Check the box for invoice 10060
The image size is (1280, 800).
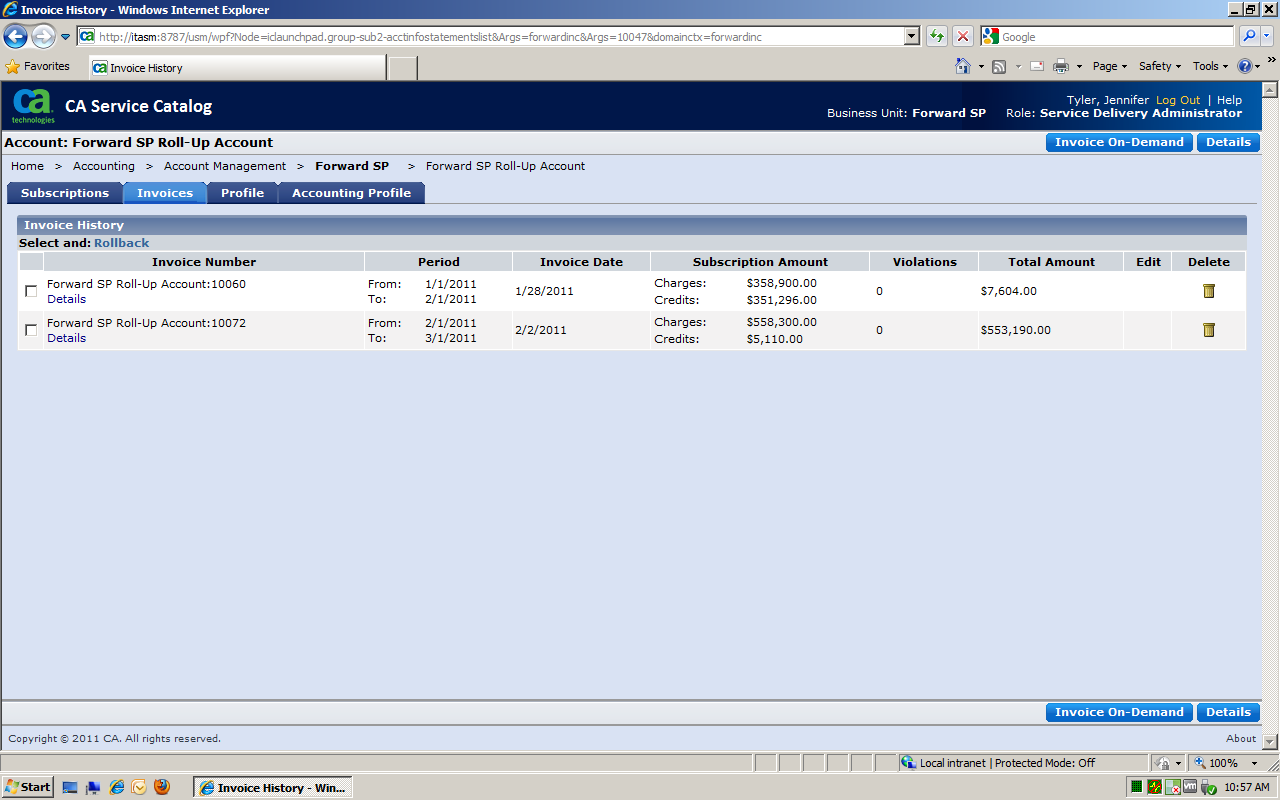(31, 291)
